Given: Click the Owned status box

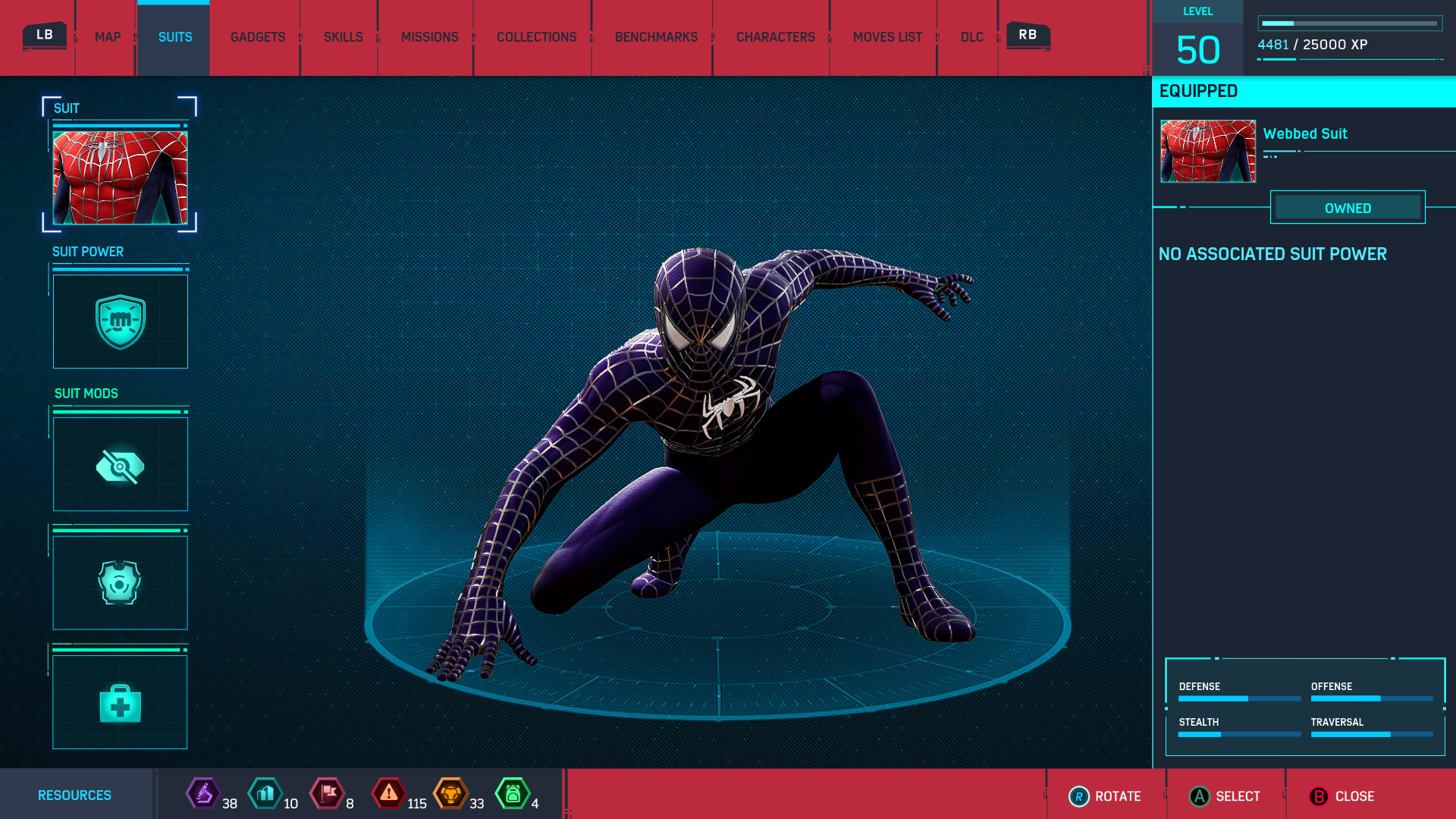Looking at the screenshot, I should tap(1348, 208).
